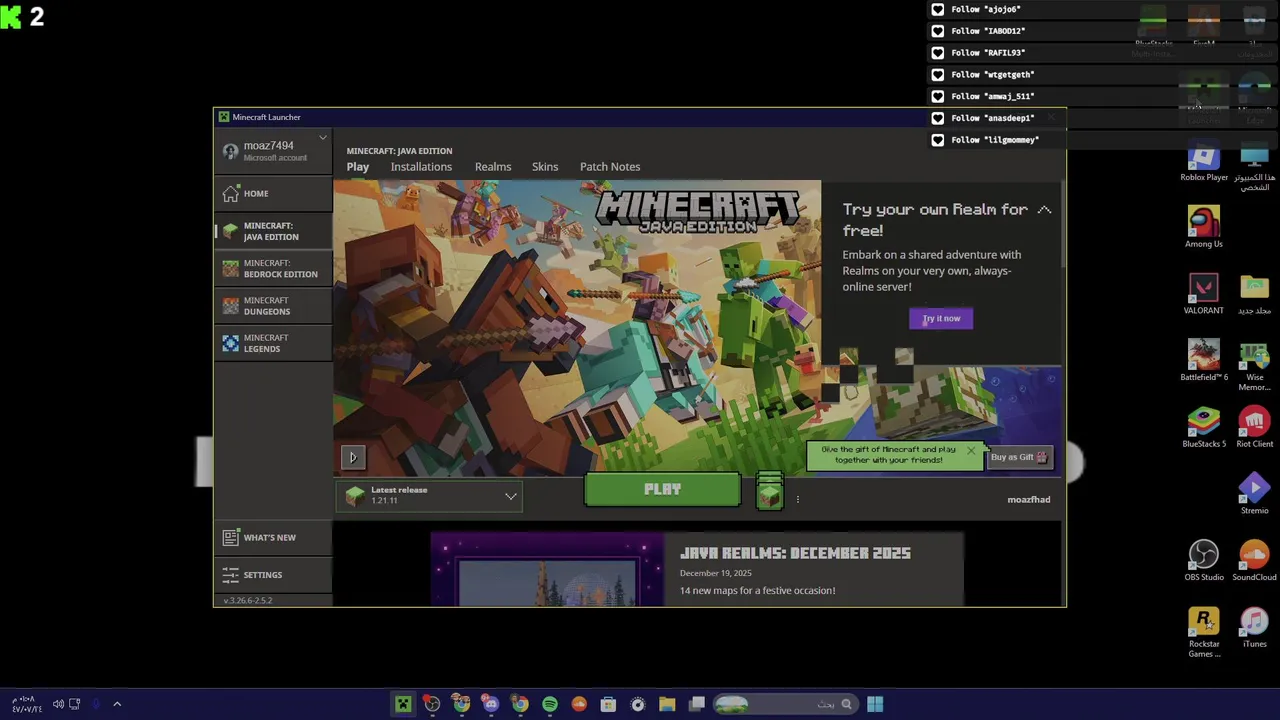Collapse the Realm free trial panel
Image resolution: width=1280 pixels, height=720 pixels.
click(x=1044, y=210)
